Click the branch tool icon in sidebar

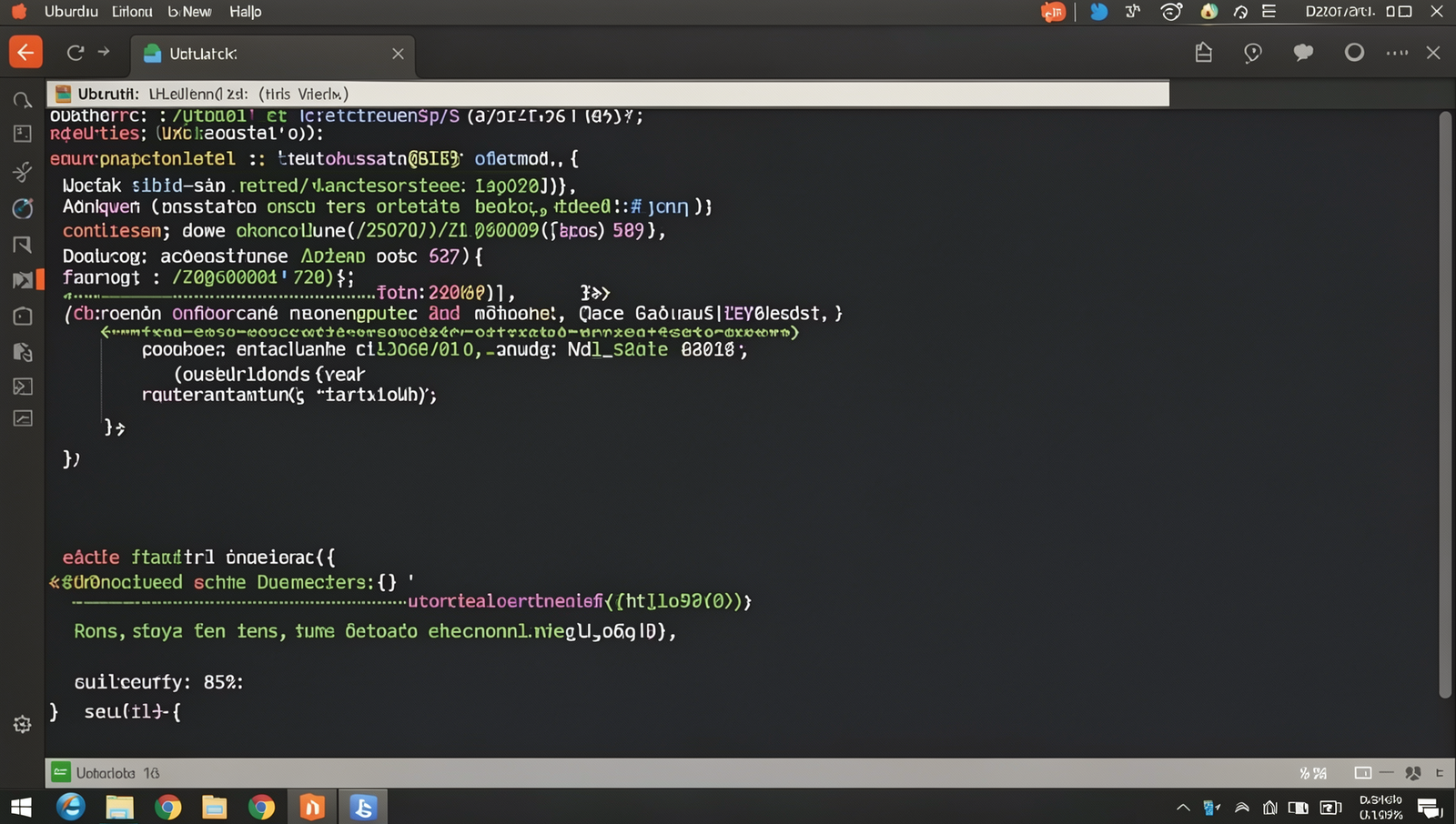[x=23, y=171]
